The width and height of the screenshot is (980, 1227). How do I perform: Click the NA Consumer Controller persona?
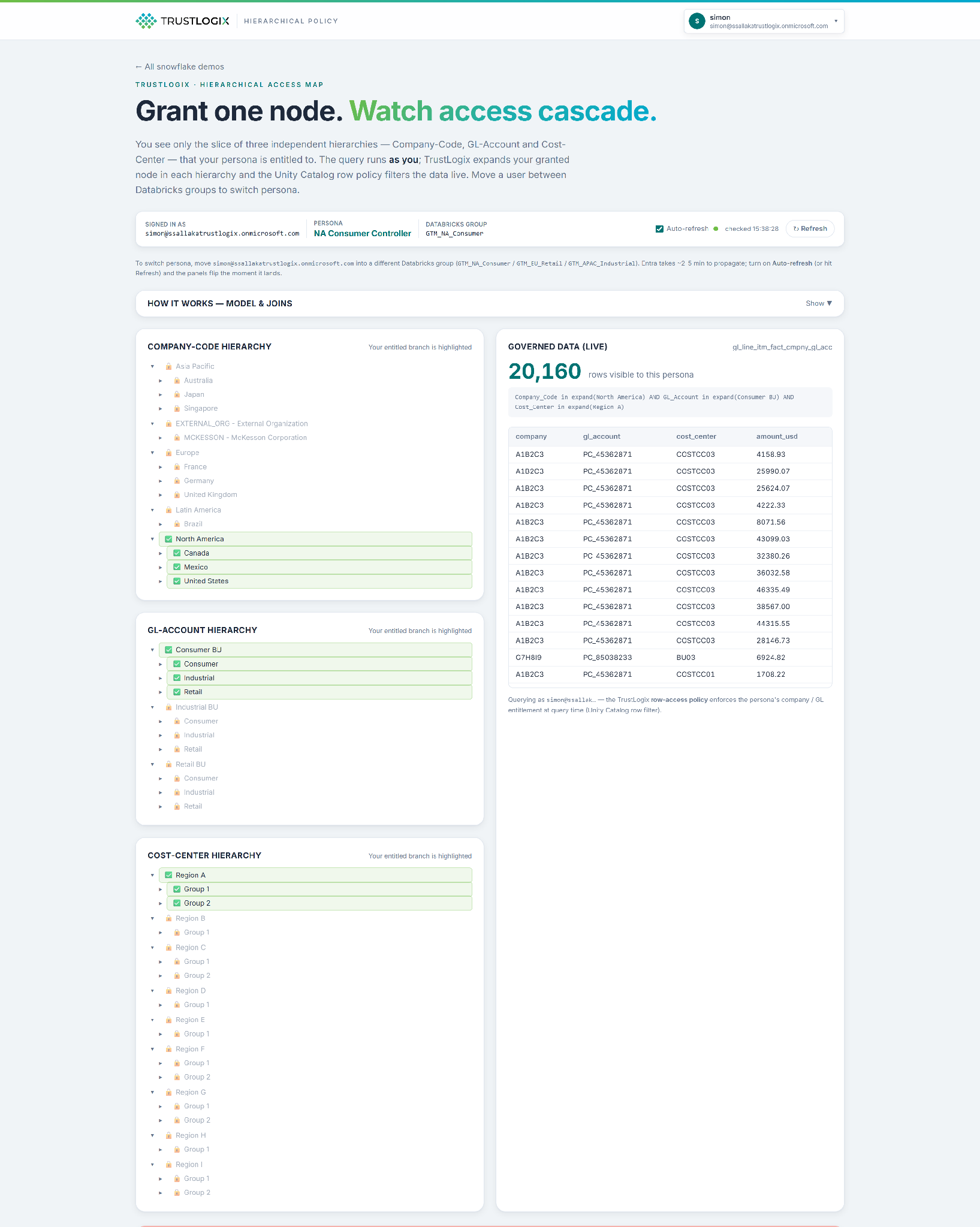pyautogui.click(x=363, y=234)
